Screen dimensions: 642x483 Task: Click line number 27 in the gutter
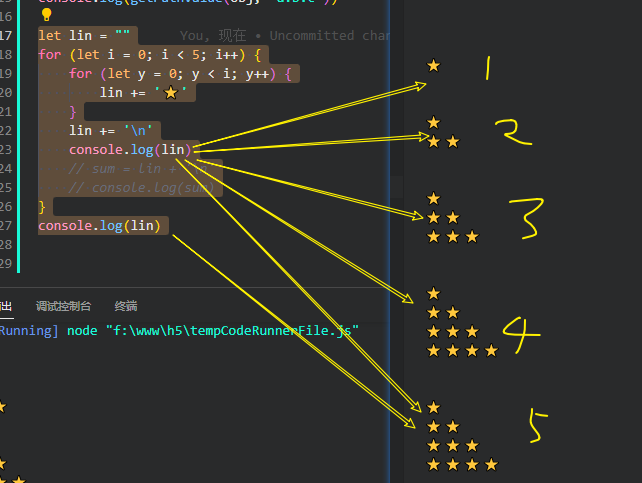[6, 226]
